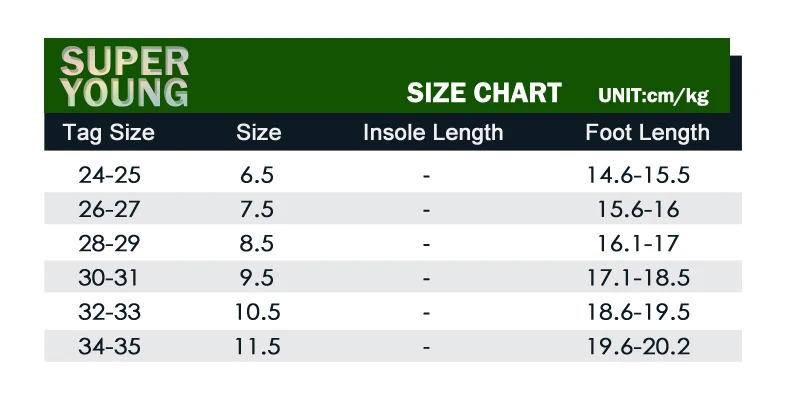Click the Size column header
Viewport: 792px width, 400px height.
click(x=259, y=133)
